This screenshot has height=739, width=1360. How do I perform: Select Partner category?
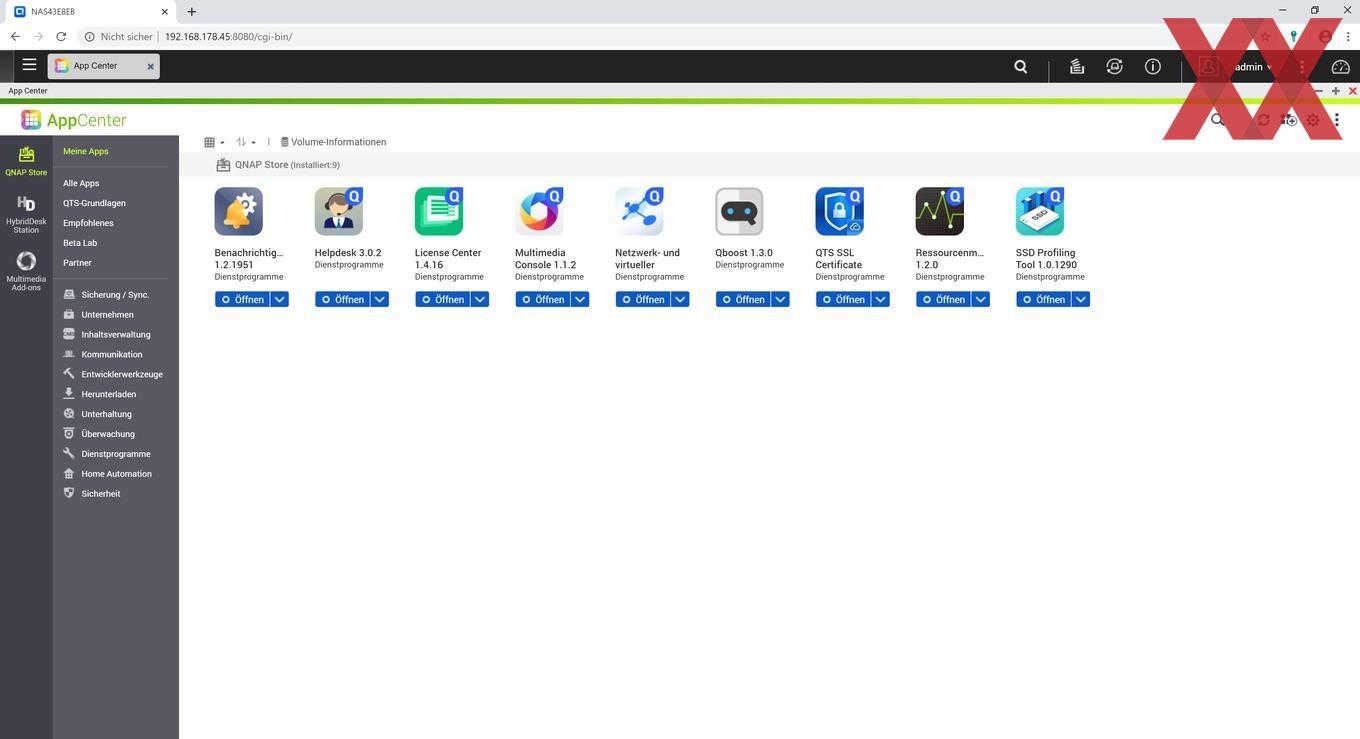click(77, 263)
